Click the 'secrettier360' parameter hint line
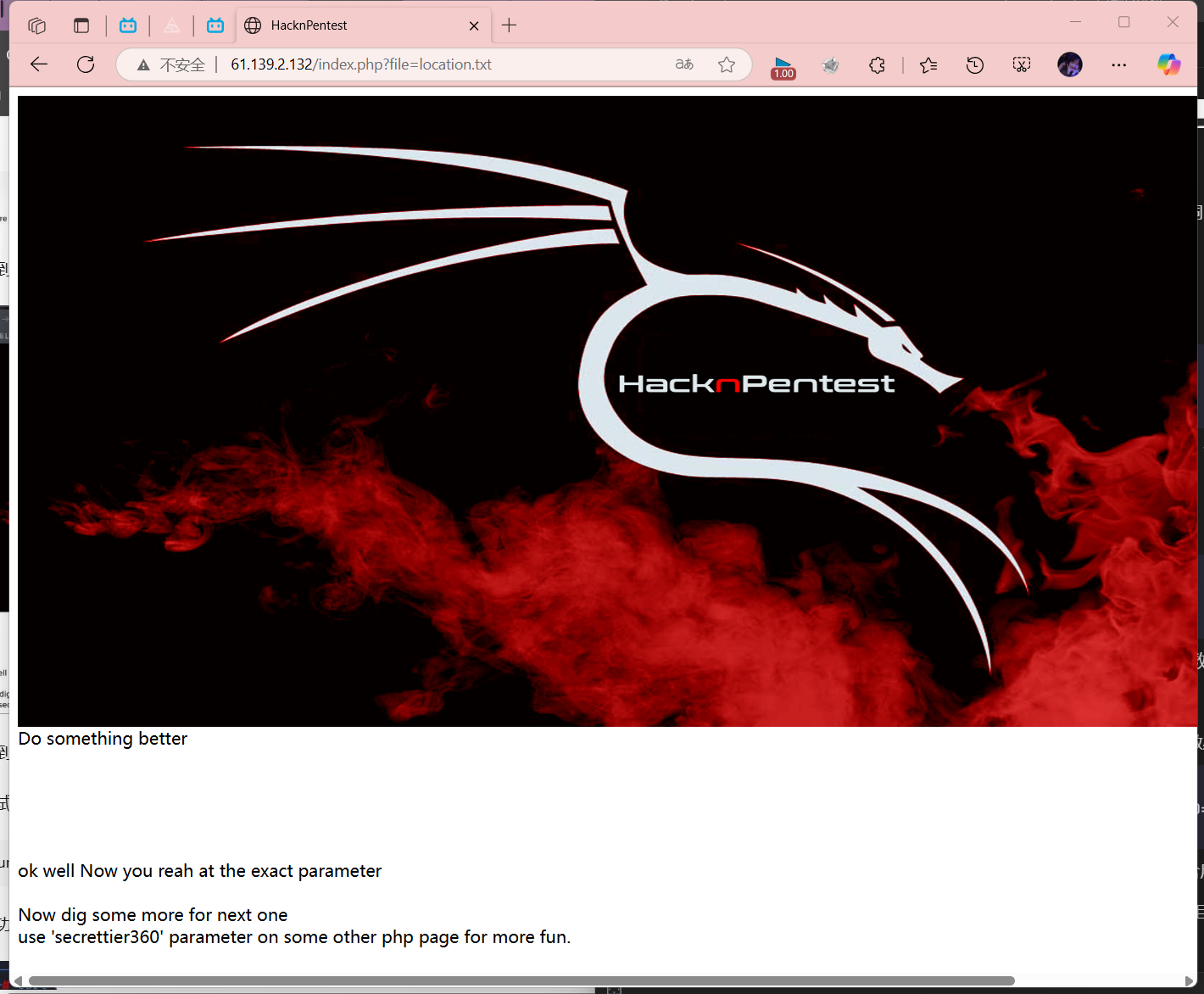The height and width of the screenshot is (994, 1204). click(294, 937)
